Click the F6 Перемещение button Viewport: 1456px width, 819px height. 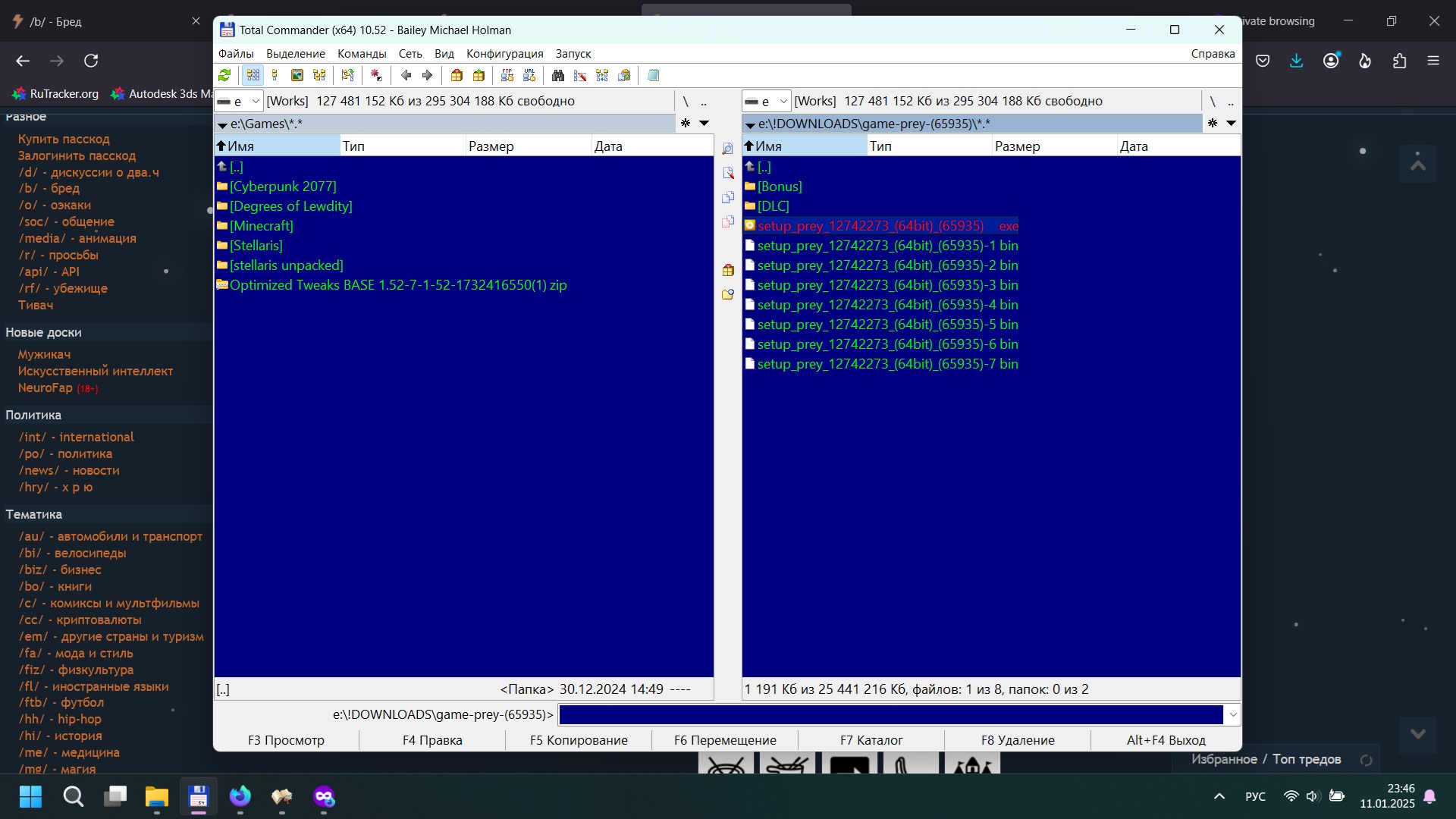pyautogui.click(x=725, y=740)
